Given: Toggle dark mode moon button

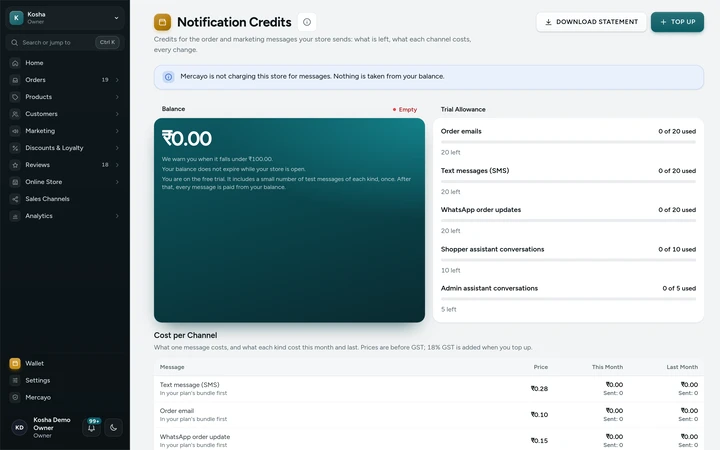Looking at the screenshot, I should [113, 428].
